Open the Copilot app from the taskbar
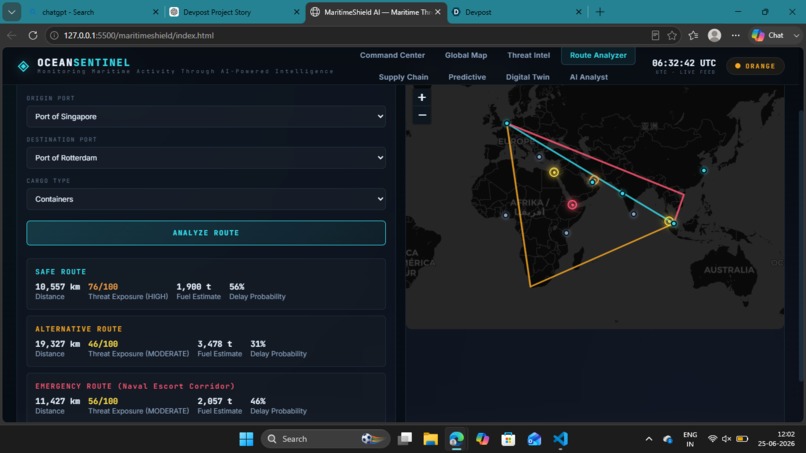The width and height of the screenshot is (806, 453). pyautogui.click(x=482, y=439)
